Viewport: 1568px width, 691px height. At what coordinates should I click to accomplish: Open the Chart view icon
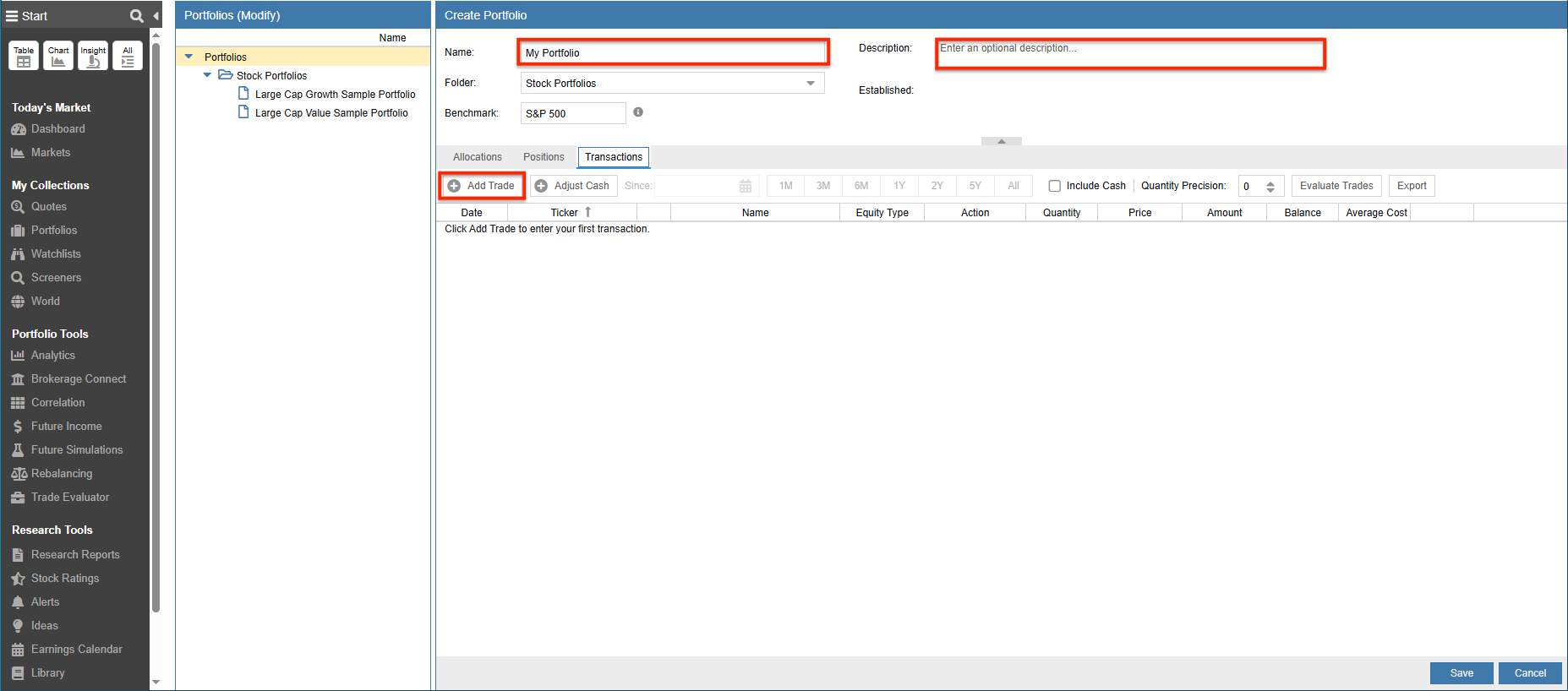pos(58,56)
